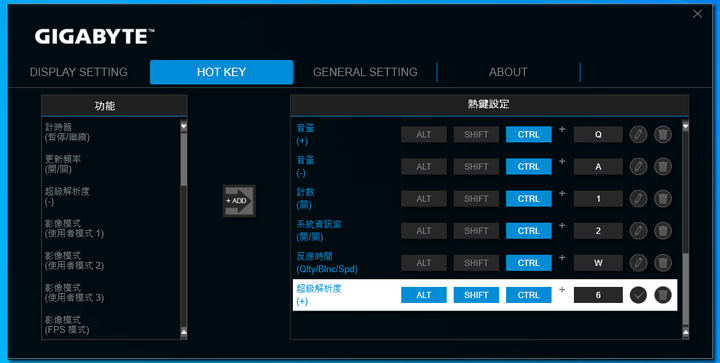Click function list scroll-up arrow
This screenshot has height=363, width=720.
[184, 125]
